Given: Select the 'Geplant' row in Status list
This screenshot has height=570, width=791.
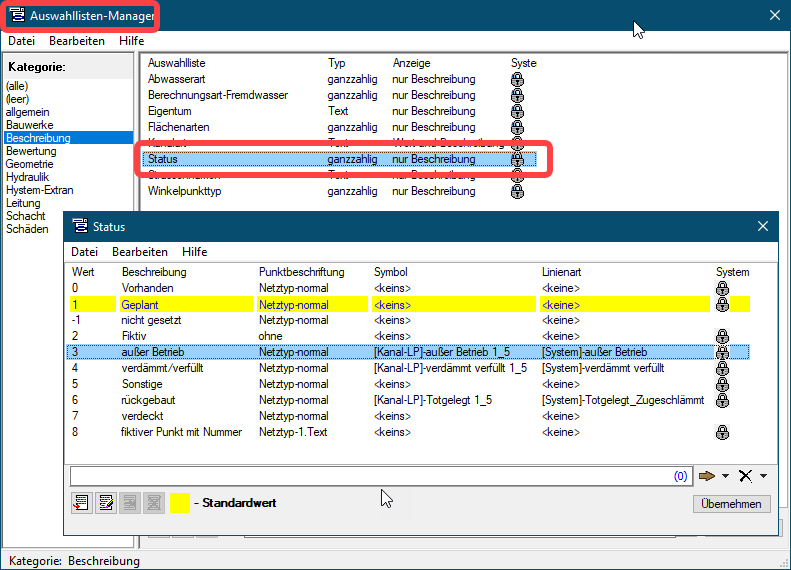Looking at the screenshot, I should [140, 304].
